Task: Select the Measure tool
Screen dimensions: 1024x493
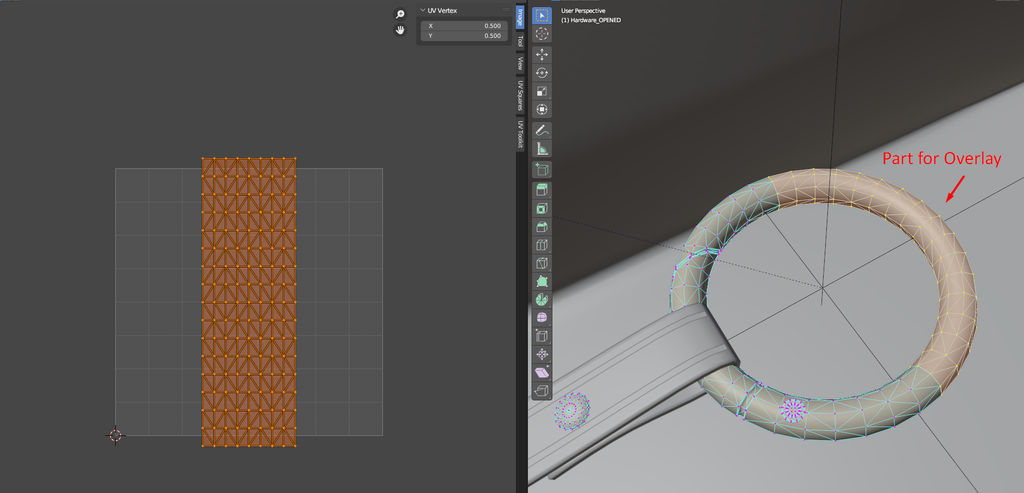Action: tap(542, 149)
